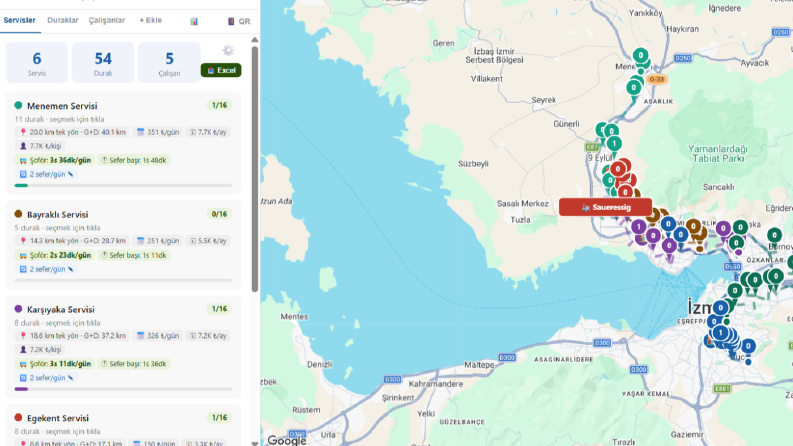Click Sefer başı: 1s 48dk badge
Image resolution: width=793 pixels, height=446 pixels.
pyautogui.click(x=134, y=160)
